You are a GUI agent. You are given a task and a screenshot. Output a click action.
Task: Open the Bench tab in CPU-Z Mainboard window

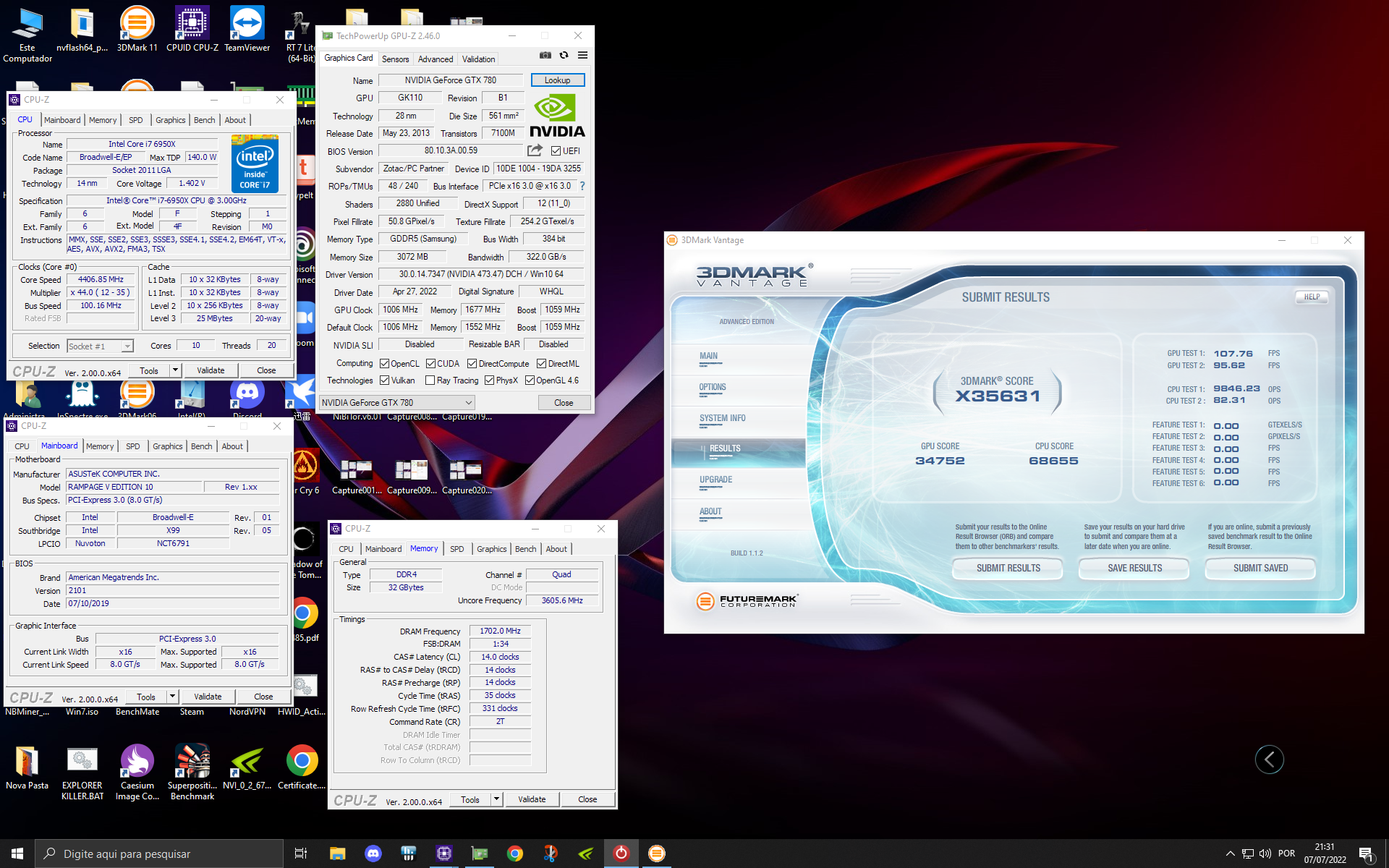[201, 446]
